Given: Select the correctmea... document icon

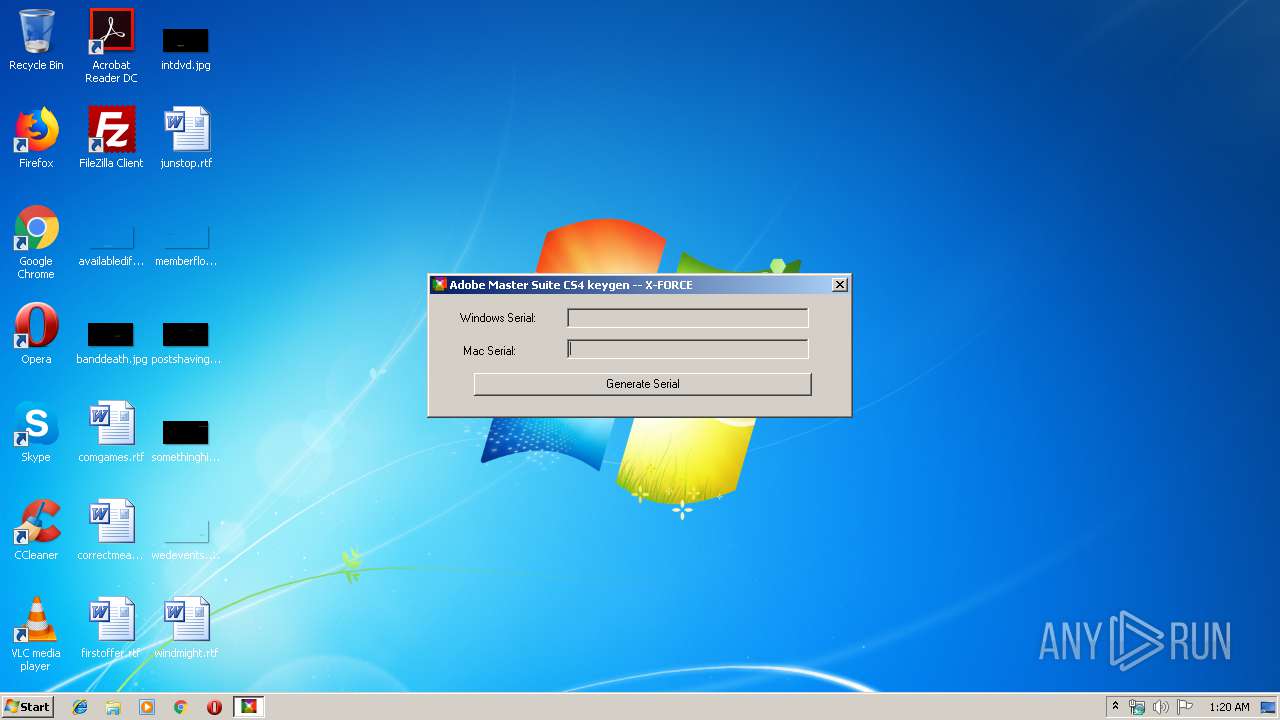Looking at the screenshot, I should point(111,530).
